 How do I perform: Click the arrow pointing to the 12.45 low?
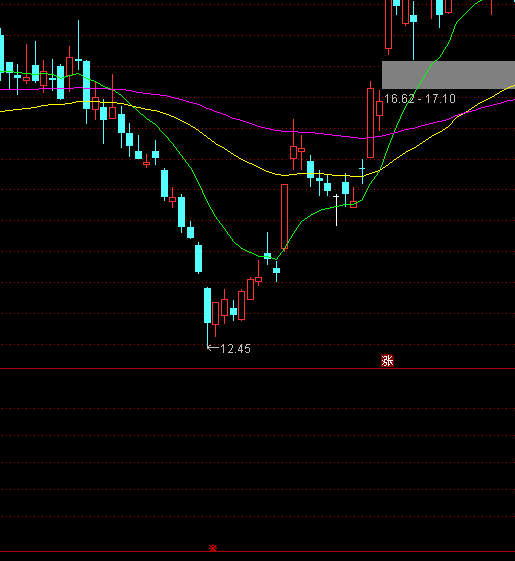pos(213,347)
